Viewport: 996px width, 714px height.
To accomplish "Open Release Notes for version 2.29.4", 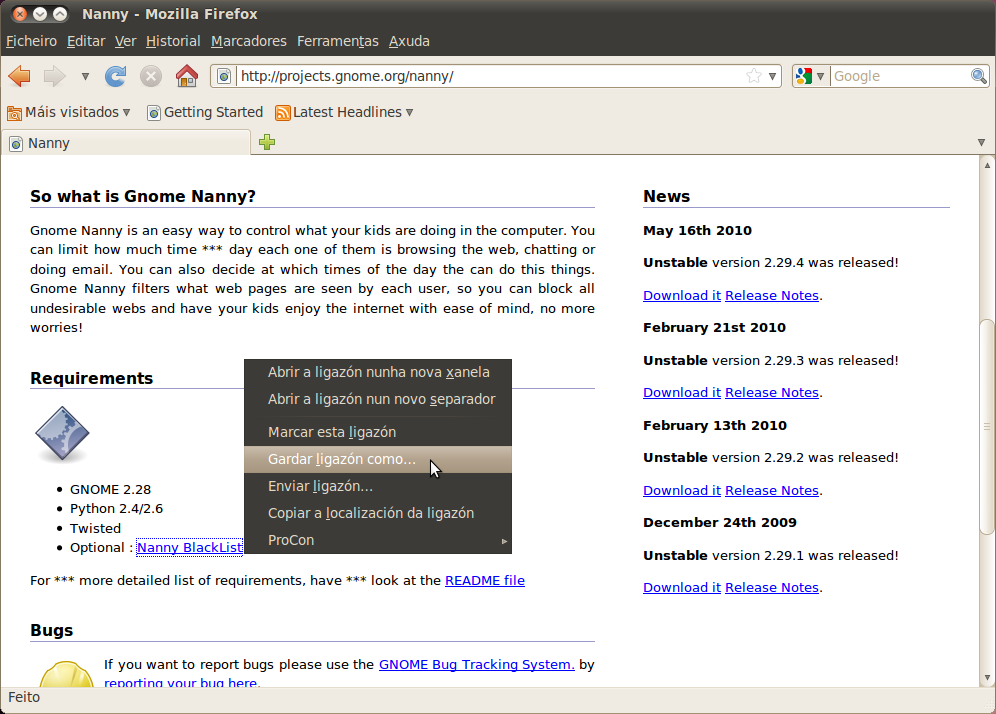I will click(x=772, y=295).
